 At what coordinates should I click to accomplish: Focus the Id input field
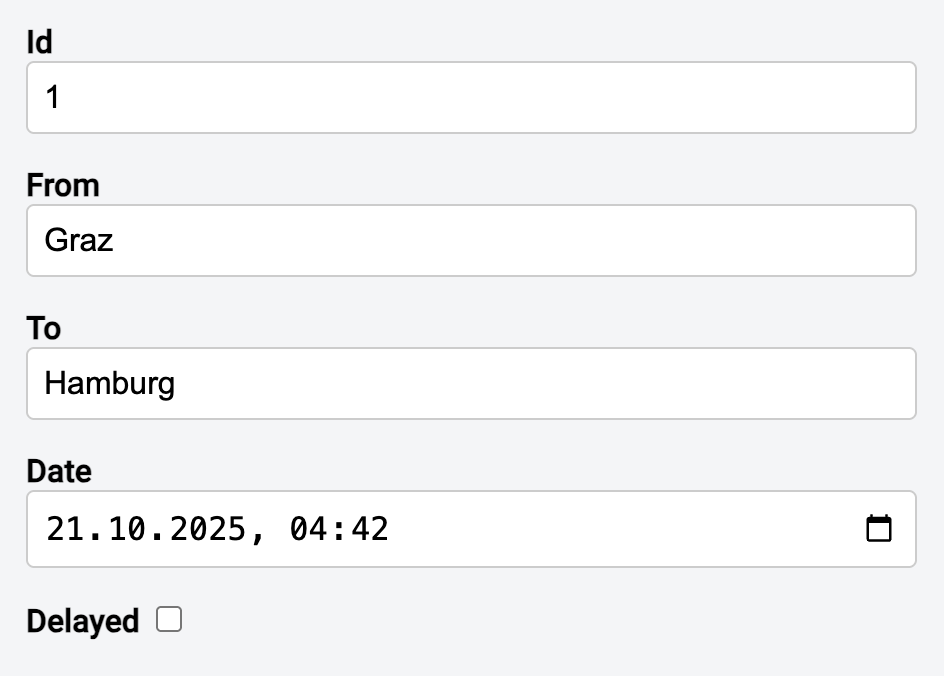pyautogui.click(x=471, y=98)
